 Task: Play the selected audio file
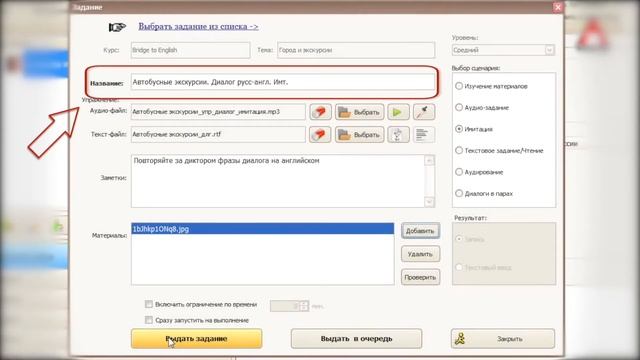398,112
